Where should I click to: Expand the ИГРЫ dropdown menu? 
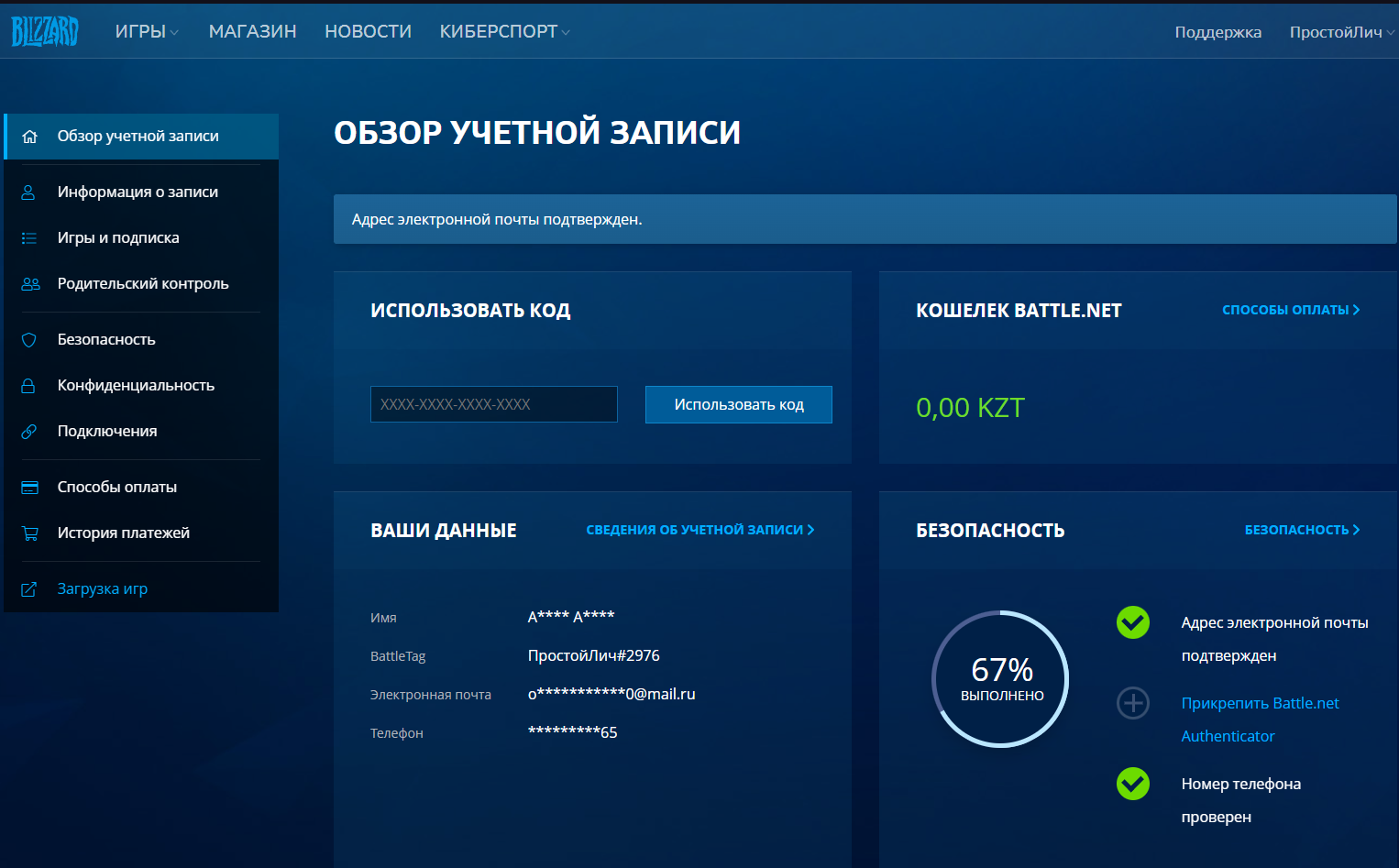point(147,32)
